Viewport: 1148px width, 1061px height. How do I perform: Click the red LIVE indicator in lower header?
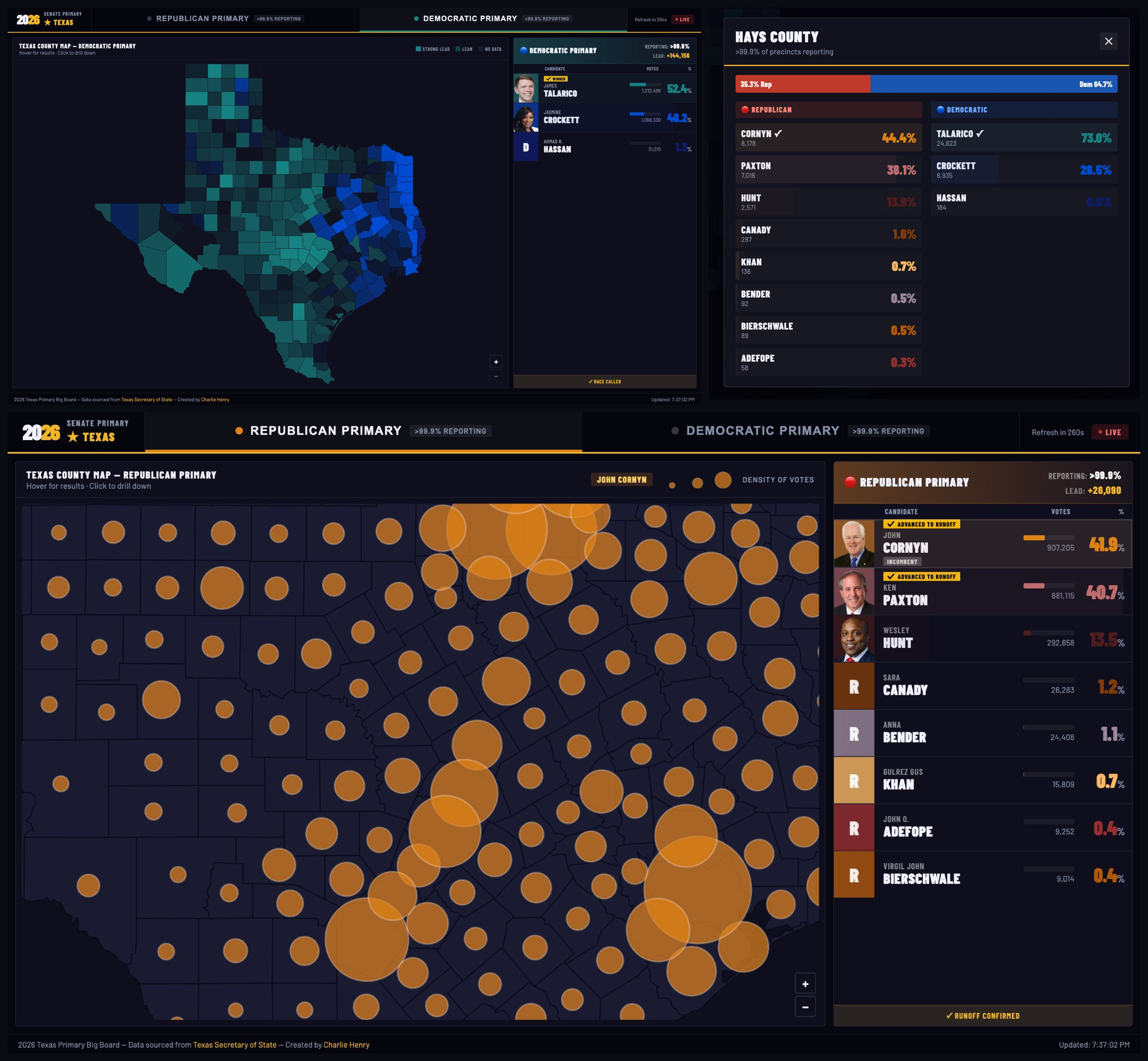[x=1110, y=432]
